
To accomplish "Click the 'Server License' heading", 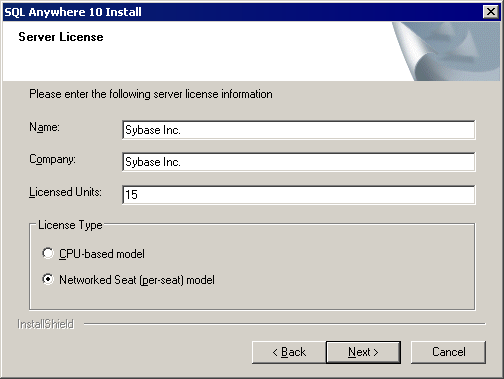I will (61, 37).
